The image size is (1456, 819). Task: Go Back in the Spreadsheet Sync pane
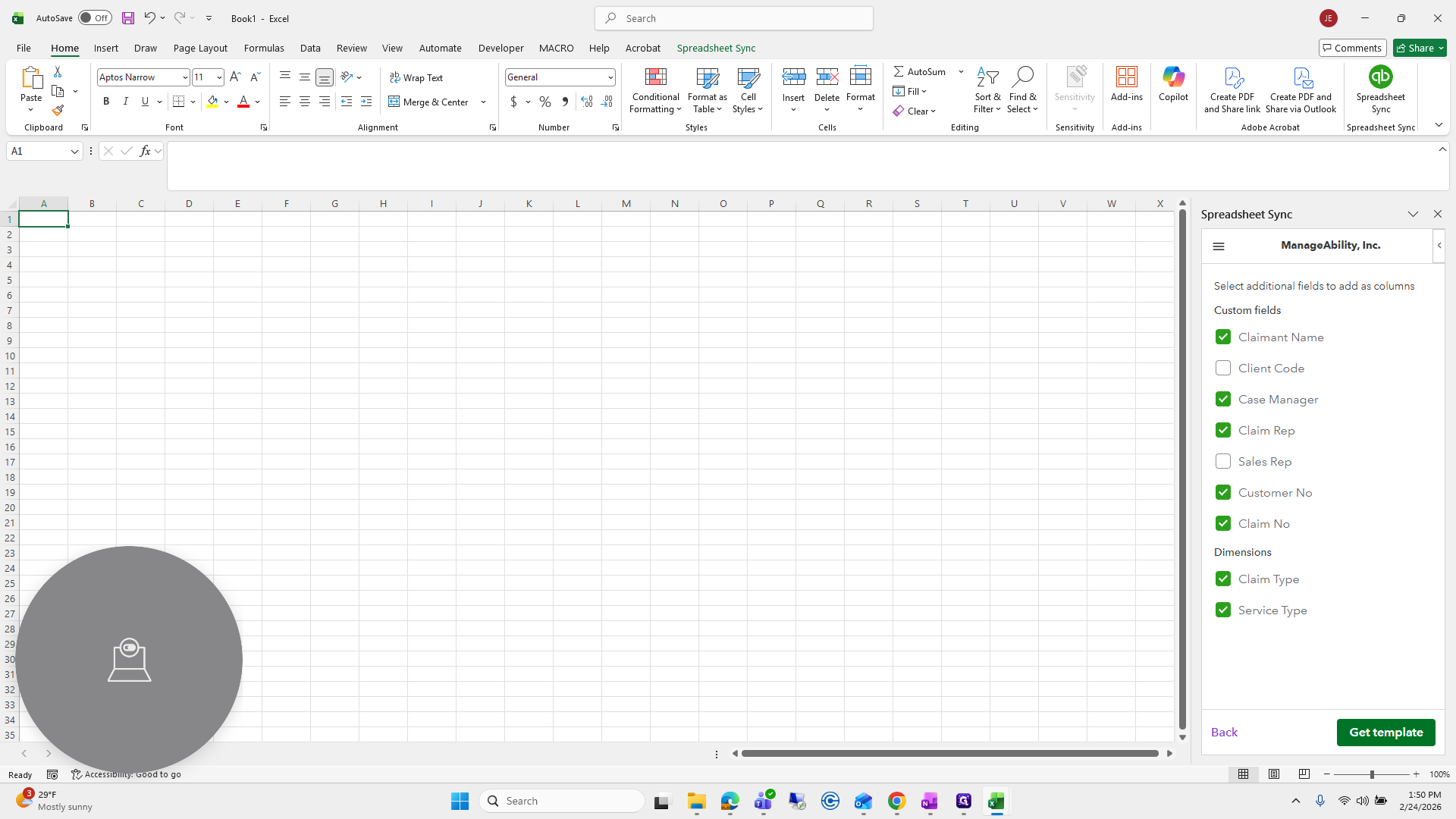pyautogui.click(x=1224, y=733)
